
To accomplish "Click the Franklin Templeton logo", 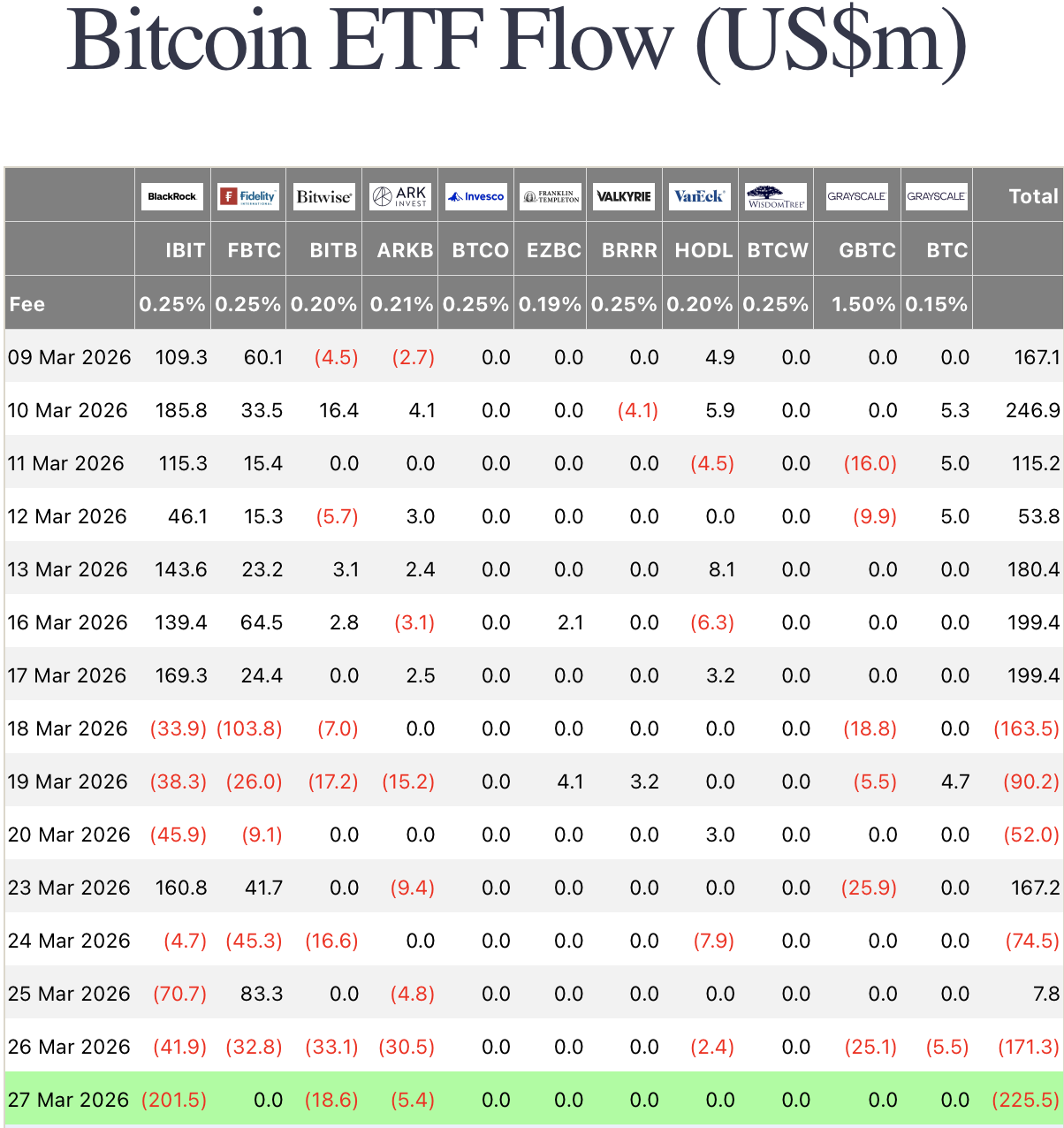I will (551, 196).
